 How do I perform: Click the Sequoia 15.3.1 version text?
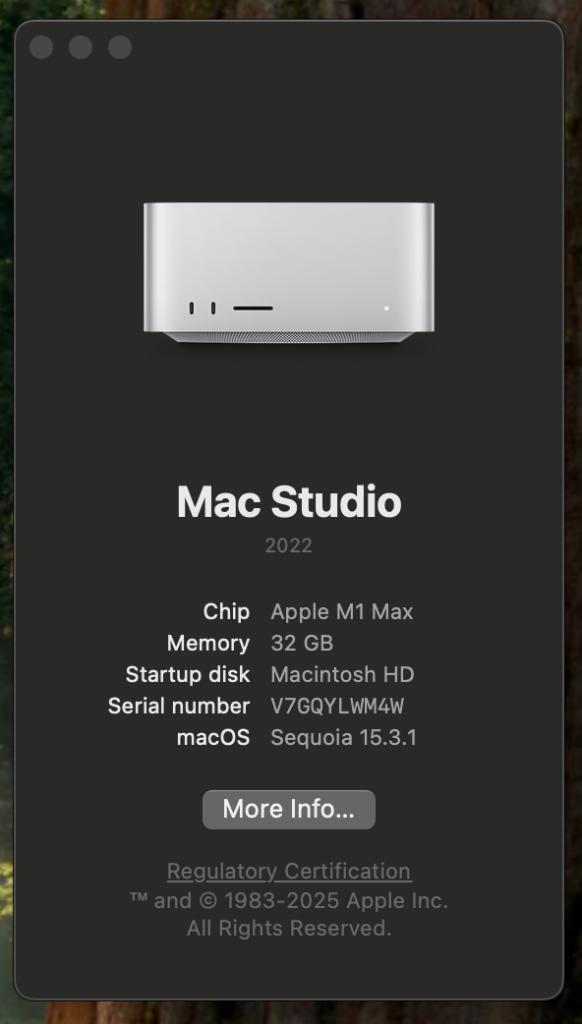pos(344,737)
